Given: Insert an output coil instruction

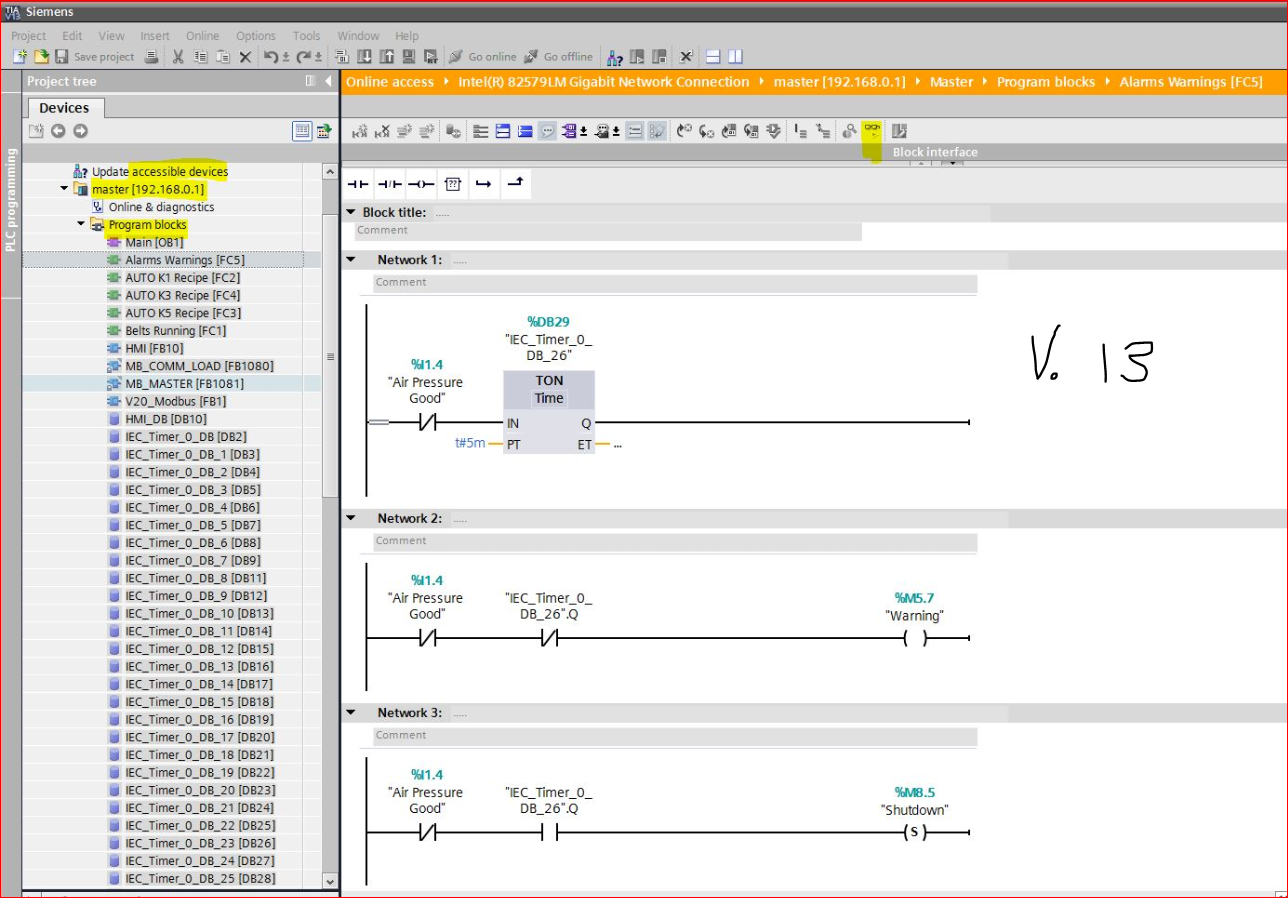Looking at the screenshot, I should pos(421,185).
